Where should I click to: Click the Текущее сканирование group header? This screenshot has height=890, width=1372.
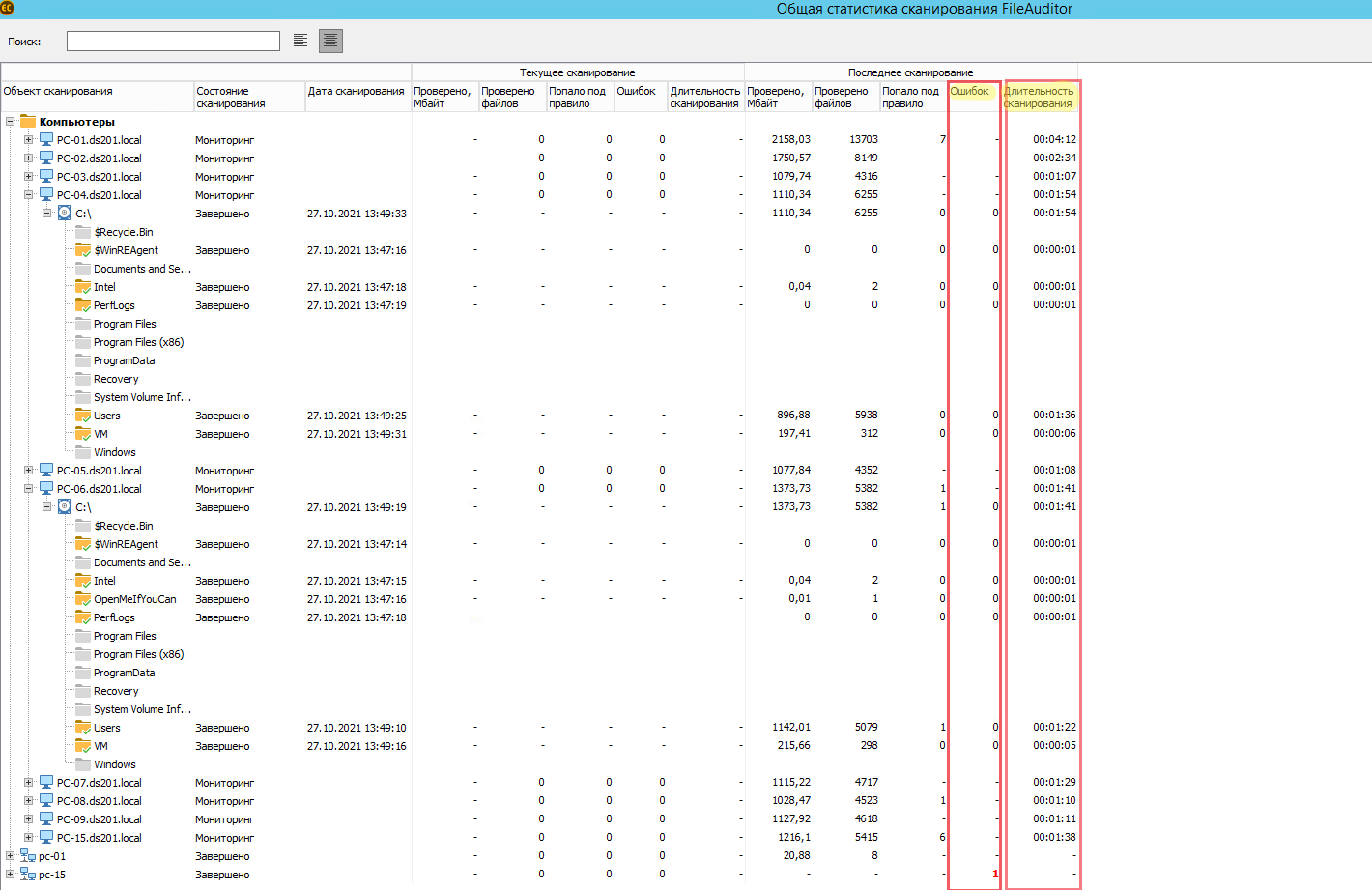(x=578, y=72)
